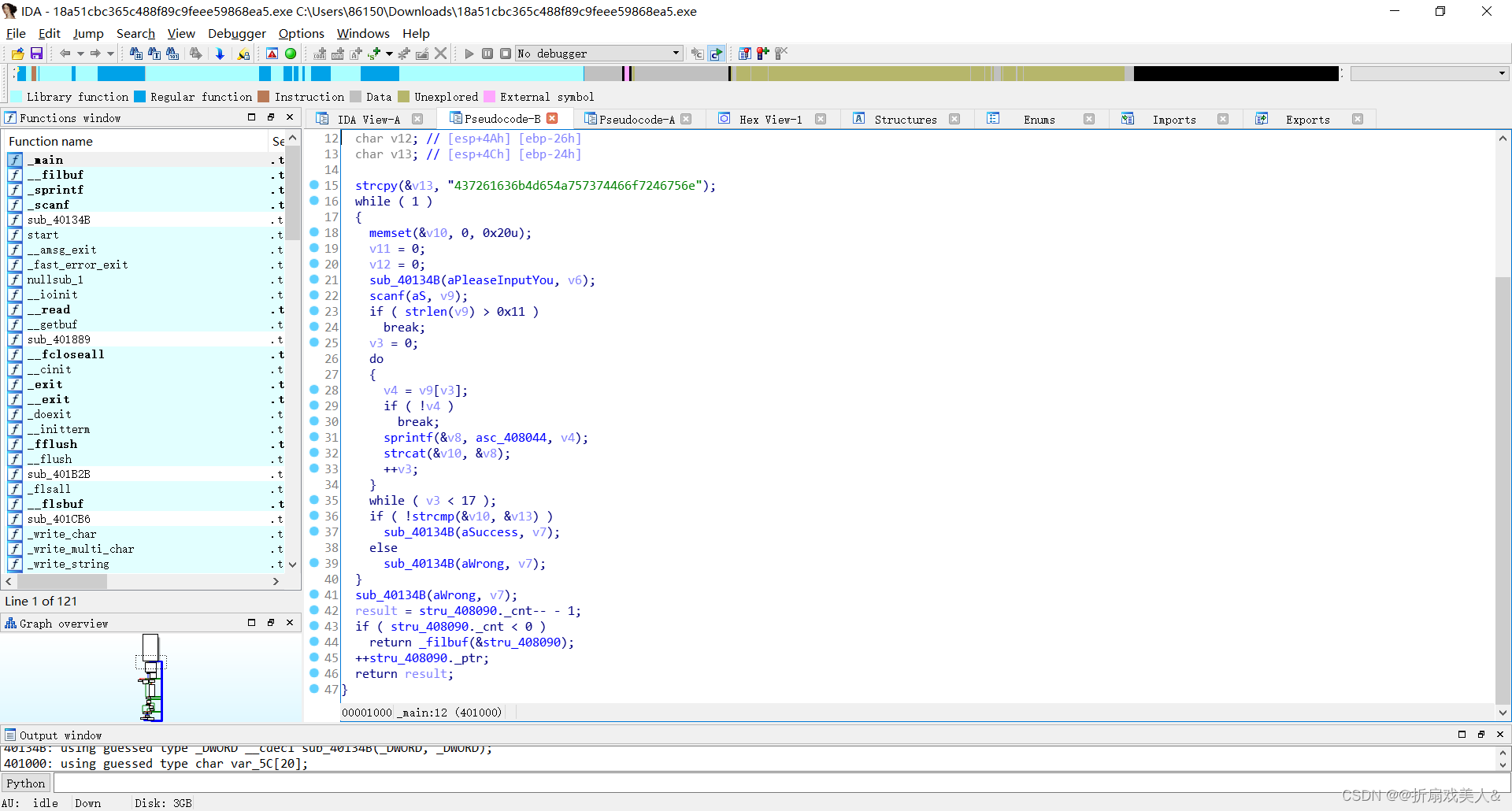The image size is (1512, 811).
Task: Close the Functions window panel
Action: tap(290, 117)
